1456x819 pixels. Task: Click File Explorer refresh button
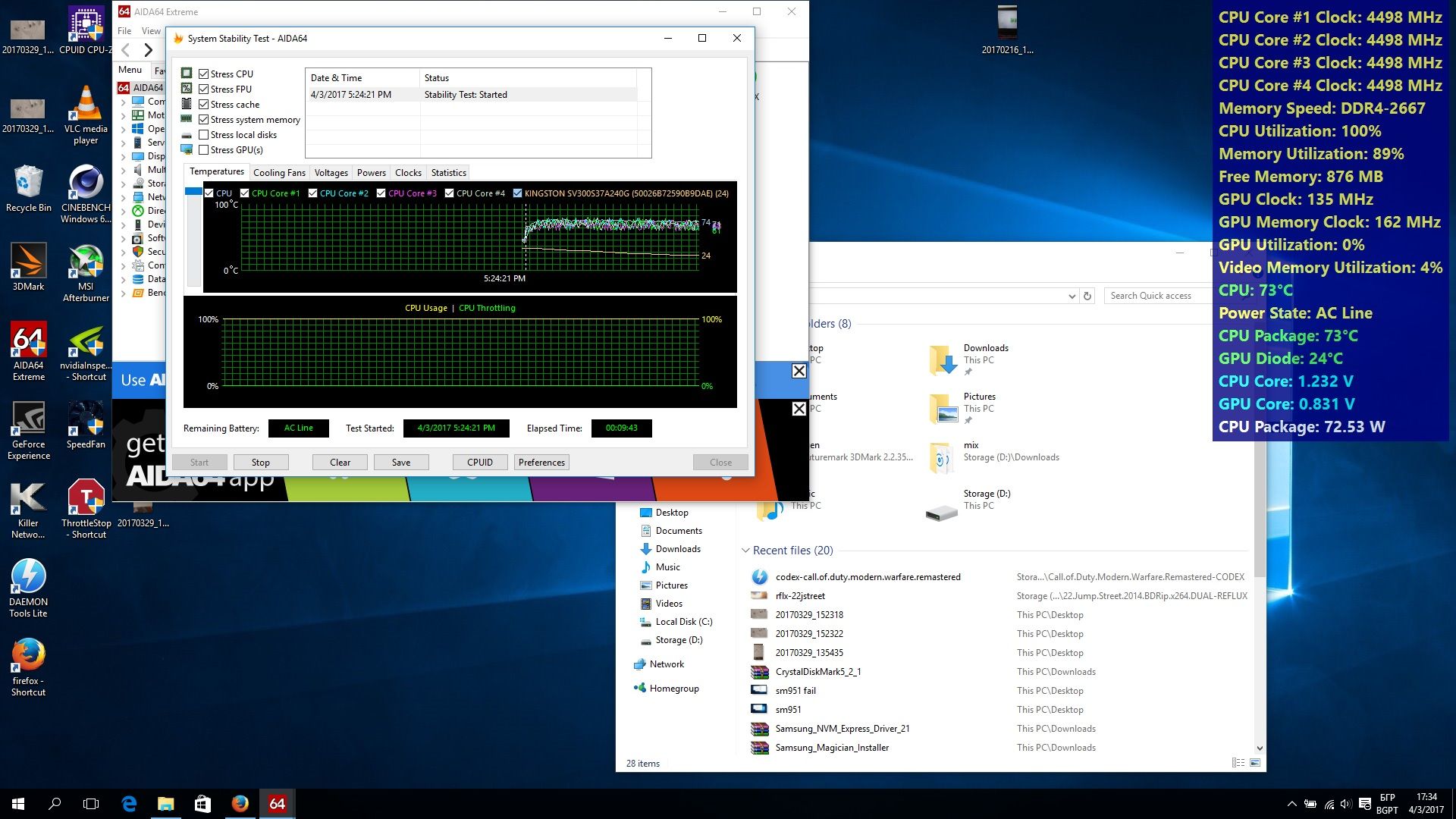click(x=1087, y=296)
